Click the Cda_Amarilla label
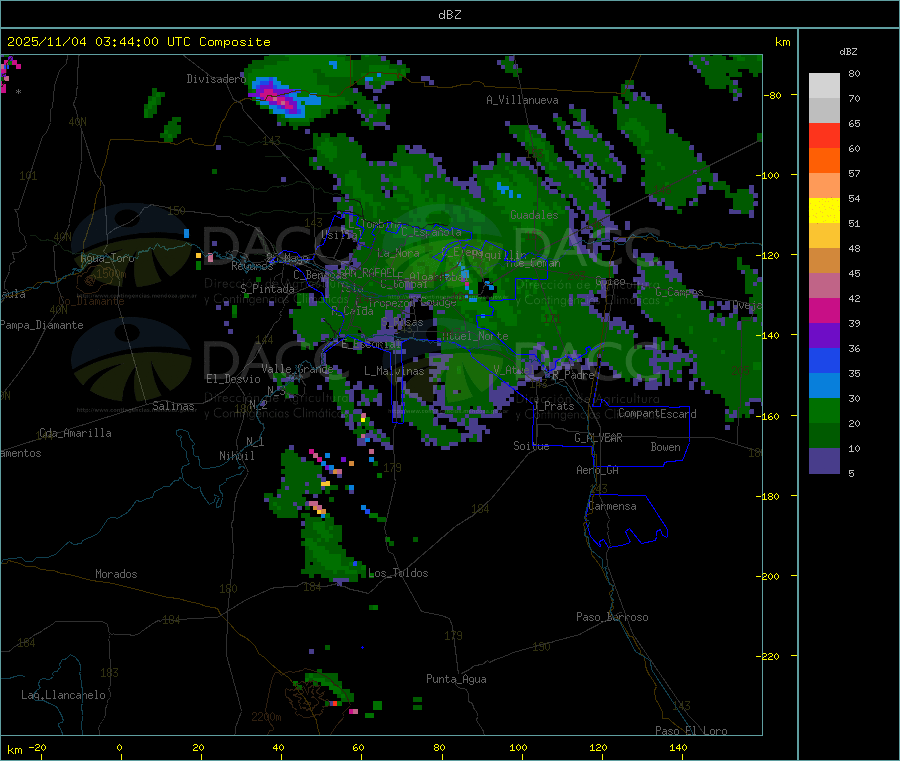The width and height of the screenshot is (900, 761). 75,433
